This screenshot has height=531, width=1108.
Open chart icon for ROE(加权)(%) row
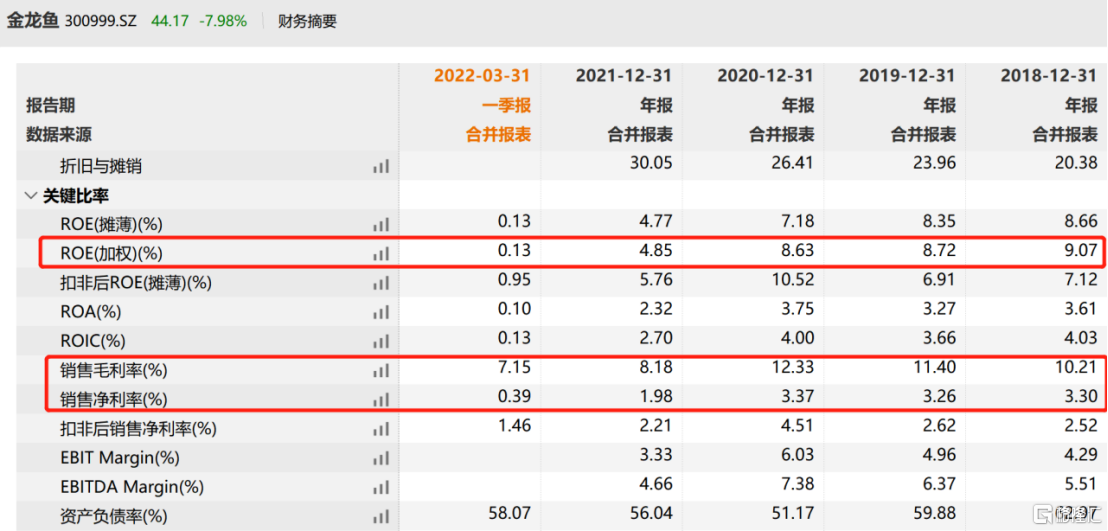pos(381,254)
